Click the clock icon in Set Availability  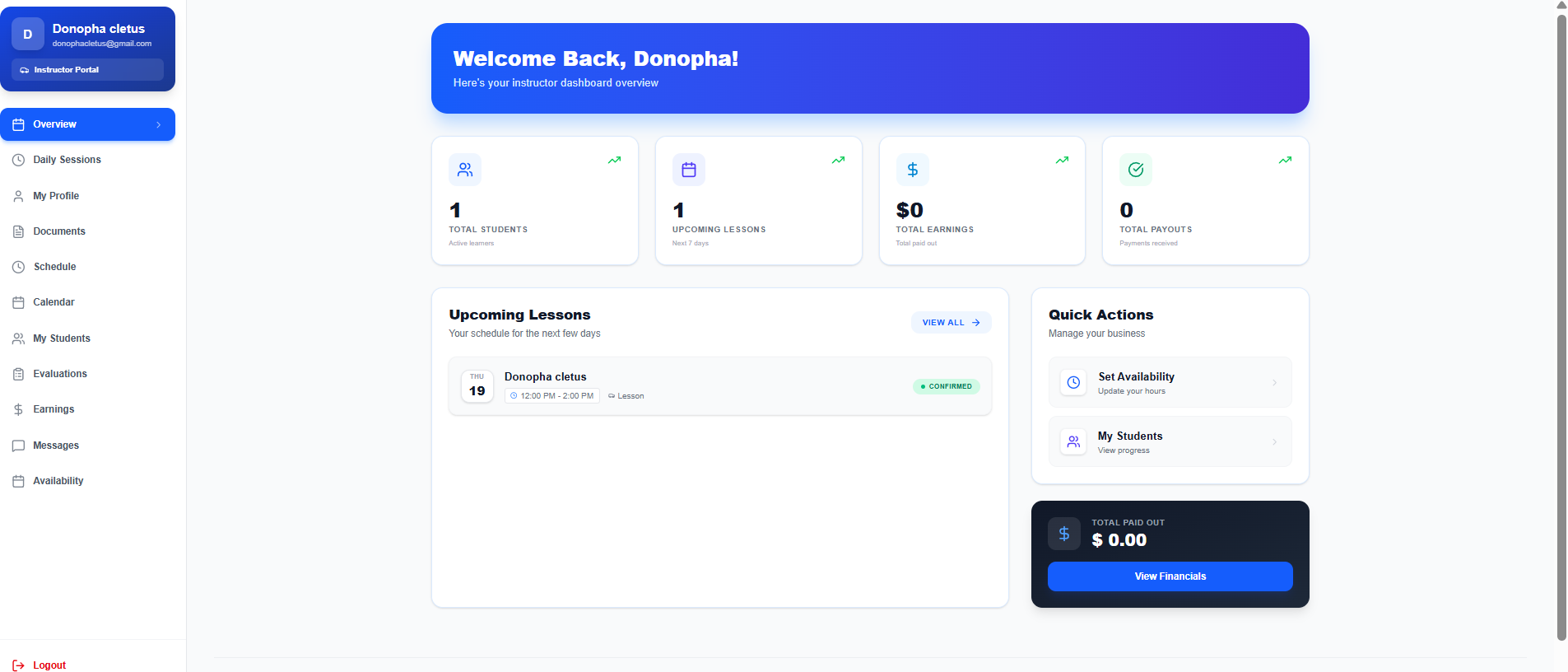(x=1073, y=382)
